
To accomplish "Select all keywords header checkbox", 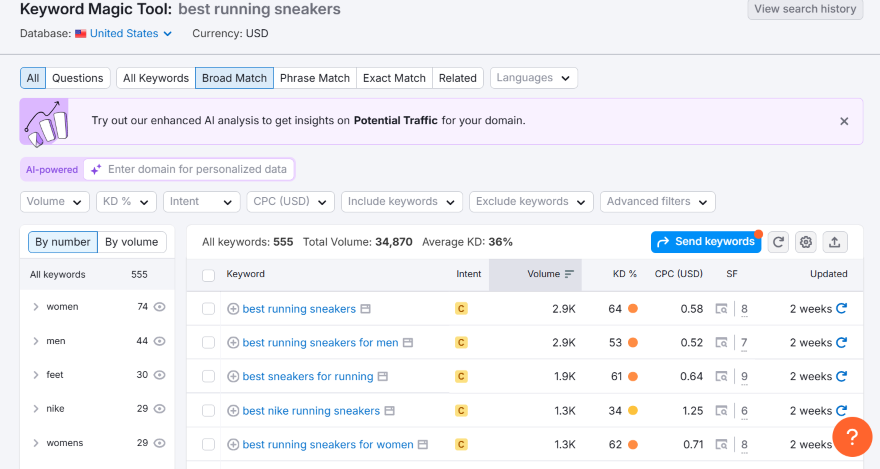I will point(208,275).
